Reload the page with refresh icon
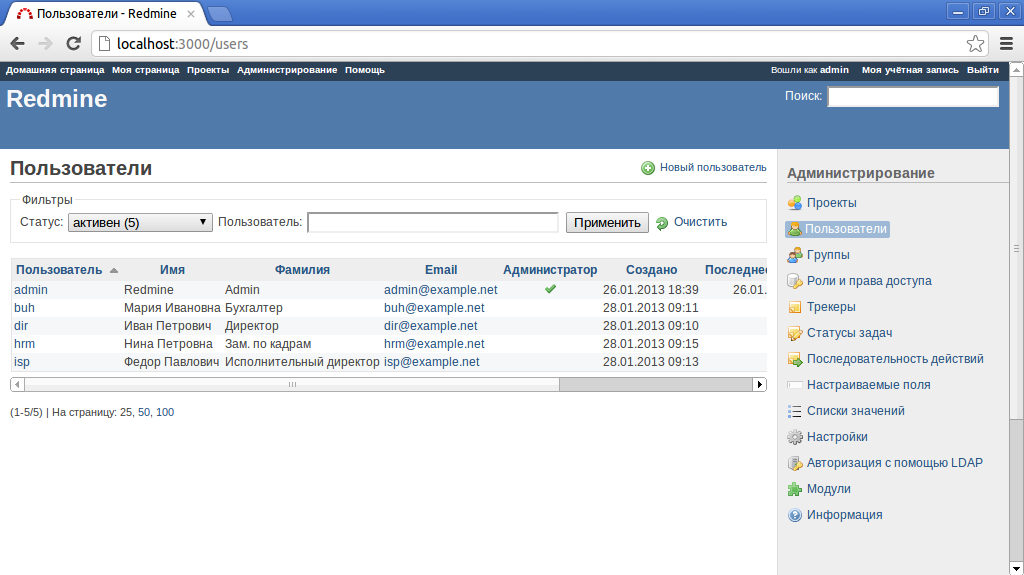Screen dimensions: 1024x575 pyautogui.click(x=74, y=44)
